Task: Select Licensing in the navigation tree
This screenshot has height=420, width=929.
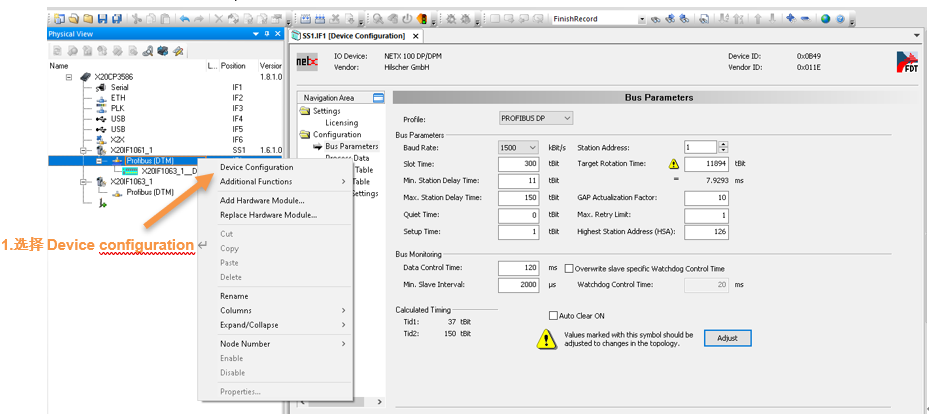Action: pyautogui.click(x=342, y=123)
